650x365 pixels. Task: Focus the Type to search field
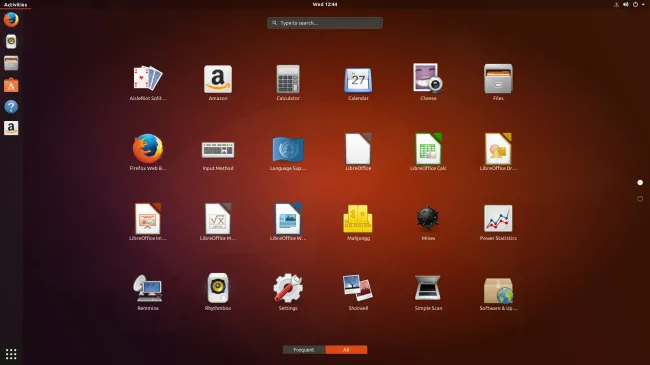click(325, 23)
